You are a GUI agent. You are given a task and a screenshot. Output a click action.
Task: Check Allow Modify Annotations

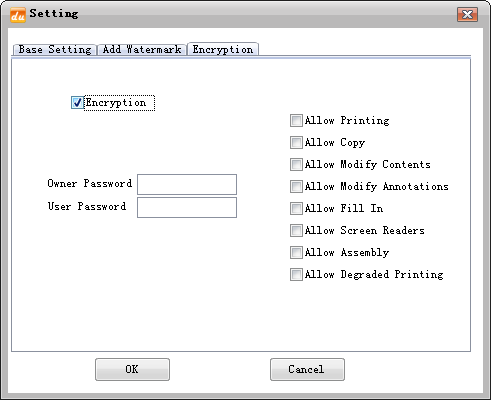point(296,186)
